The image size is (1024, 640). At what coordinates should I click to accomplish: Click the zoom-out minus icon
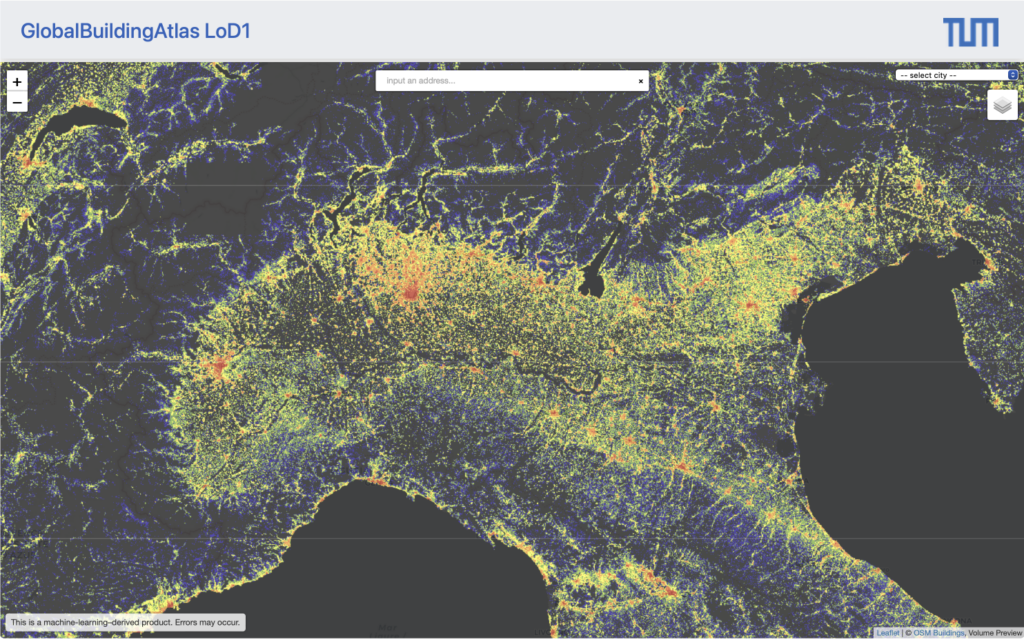tap(16, 101)
